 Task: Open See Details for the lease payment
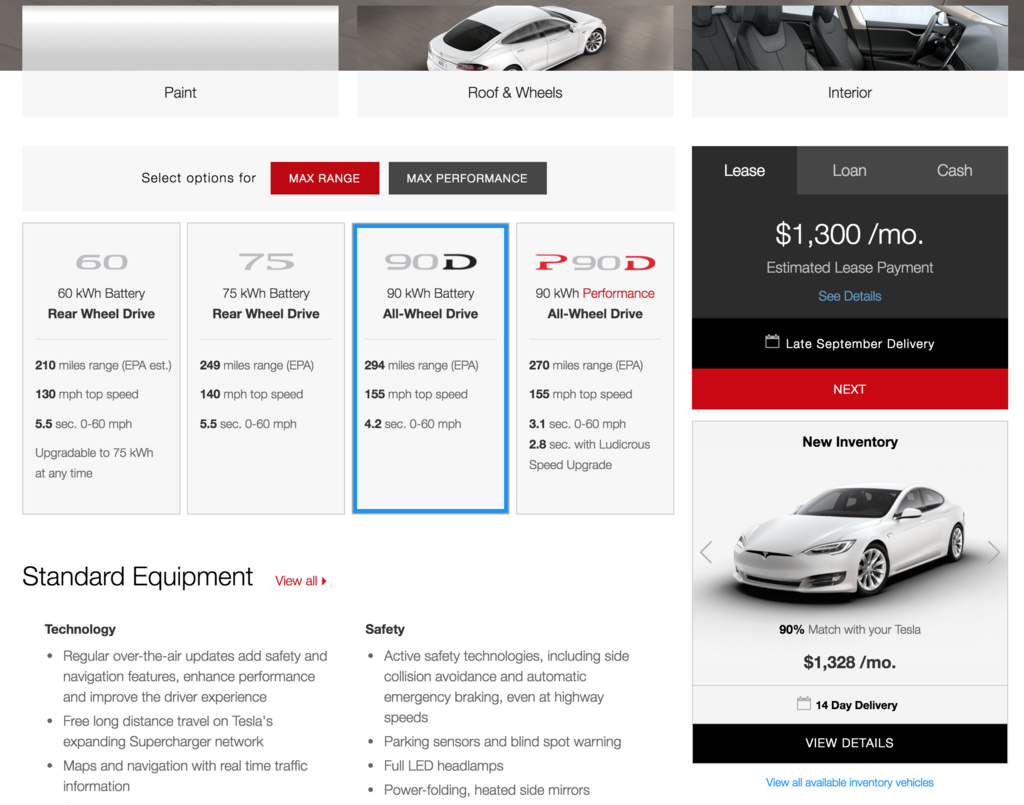click(x=849, y=296)
